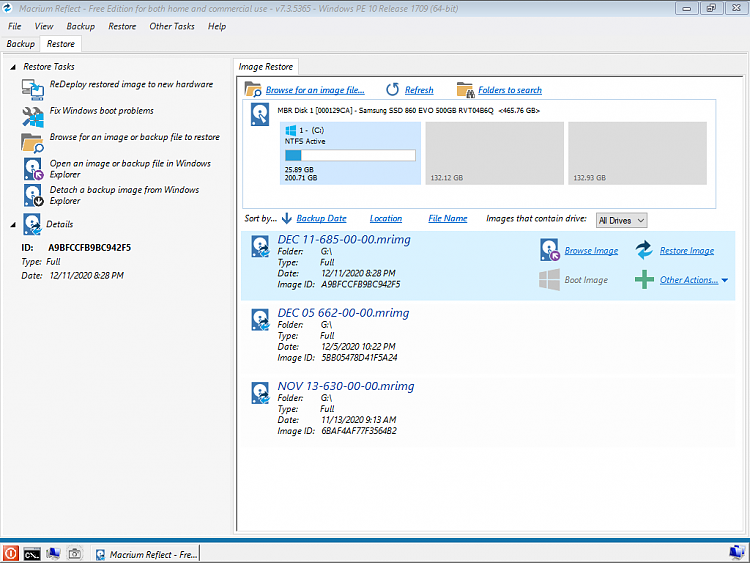Select the Image Restore tab

point(266,66)
